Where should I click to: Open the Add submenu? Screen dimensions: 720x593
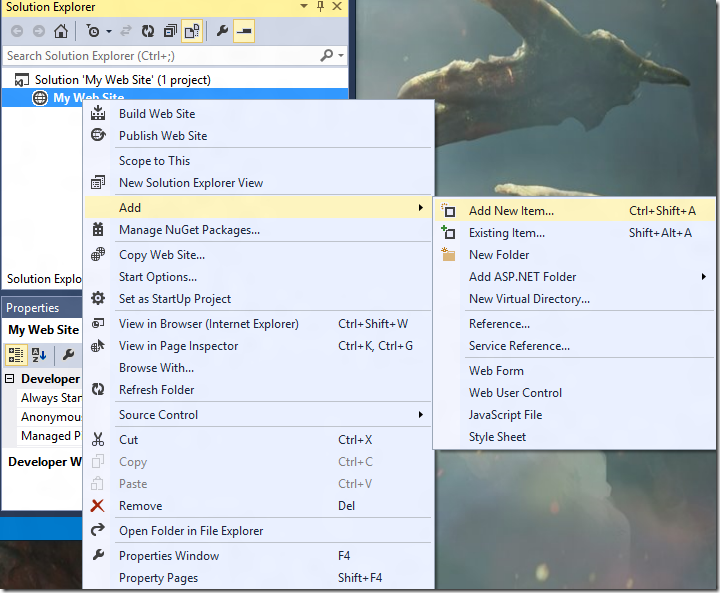(x=259, y=208)
